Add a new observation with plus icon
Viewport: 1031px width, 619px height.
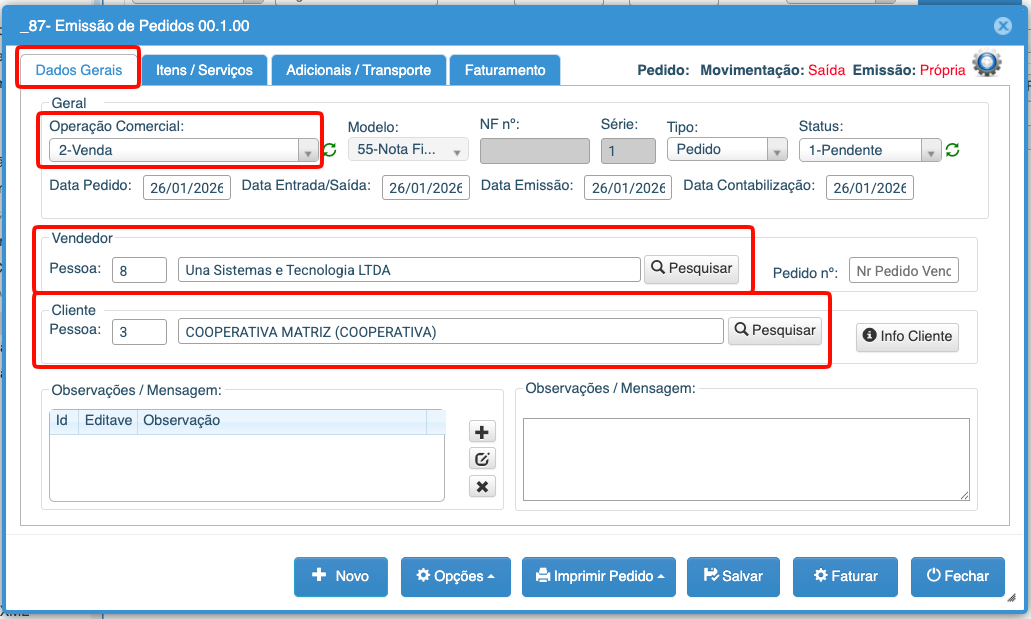(482, 432)
